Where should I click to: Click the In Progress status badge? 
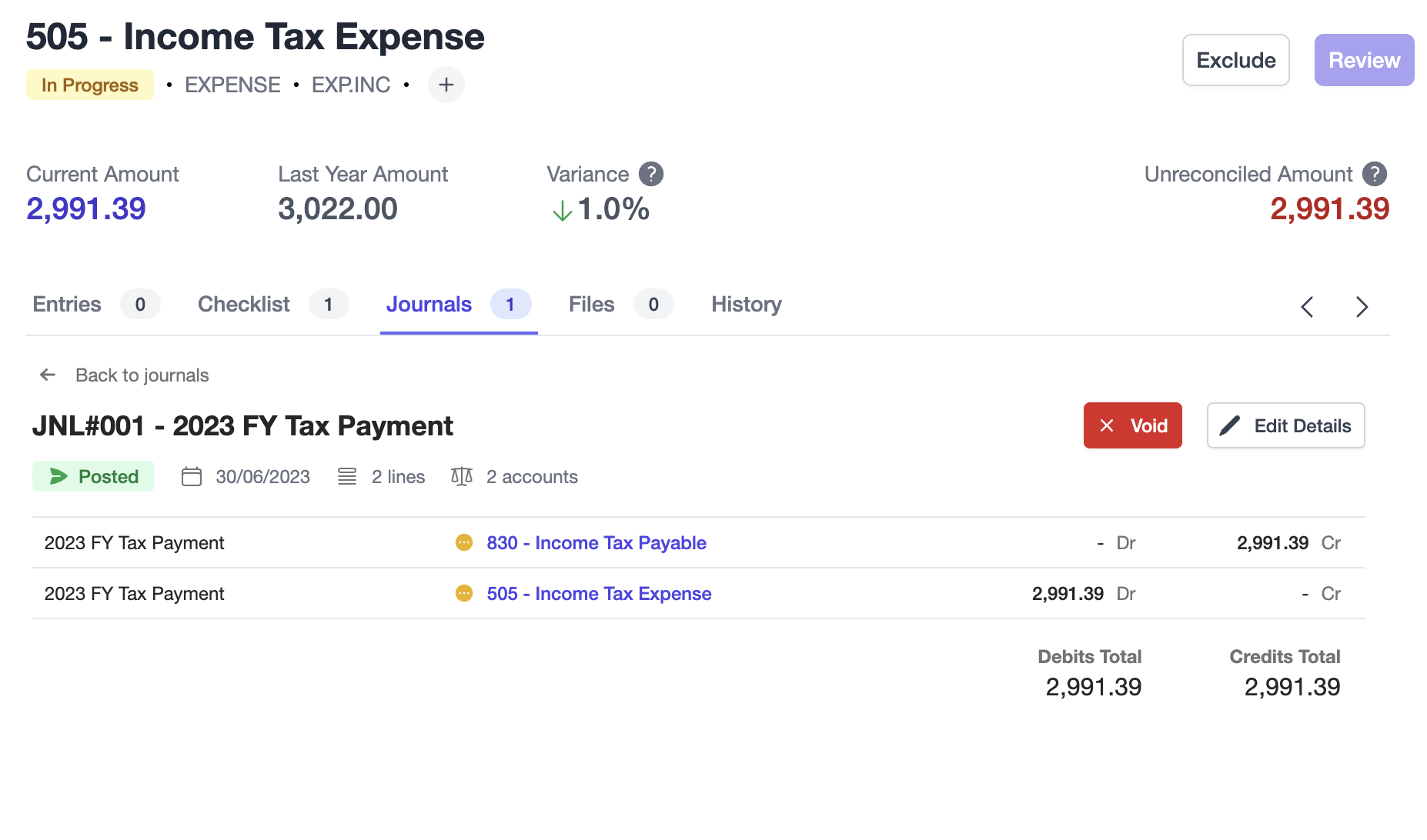pyautogui.click(x=90, y=85)
